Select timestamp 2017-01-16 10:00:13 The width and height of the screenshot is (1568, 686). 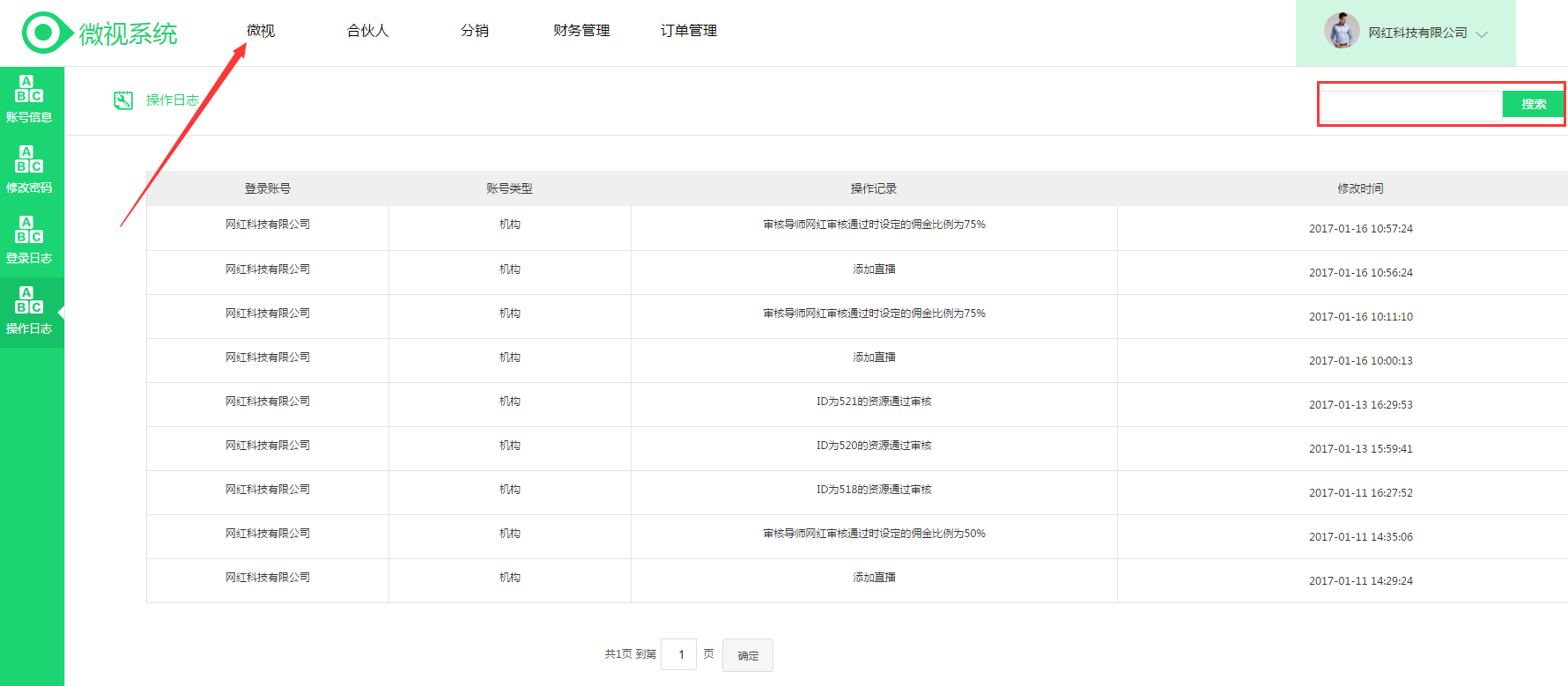(x=1360, y=360)
